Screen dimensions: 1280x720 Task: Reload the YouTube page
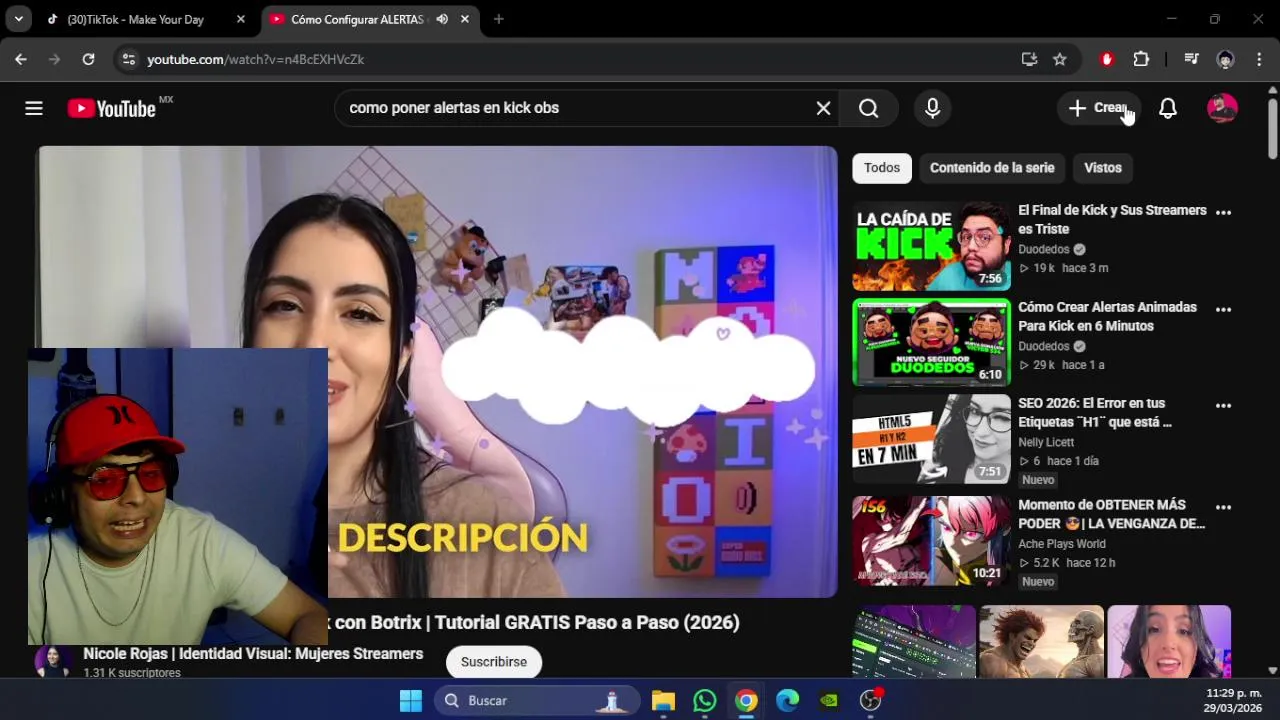pyautogui.click(x=88, y=59)
